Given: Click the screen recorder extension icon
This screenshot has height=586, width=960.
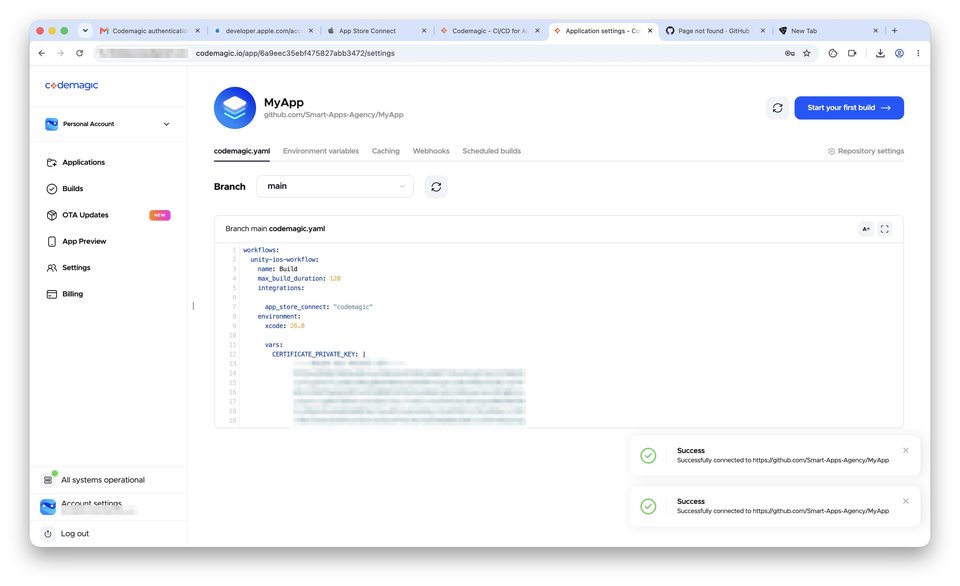Looking at the screenshot, I should 852,53.
